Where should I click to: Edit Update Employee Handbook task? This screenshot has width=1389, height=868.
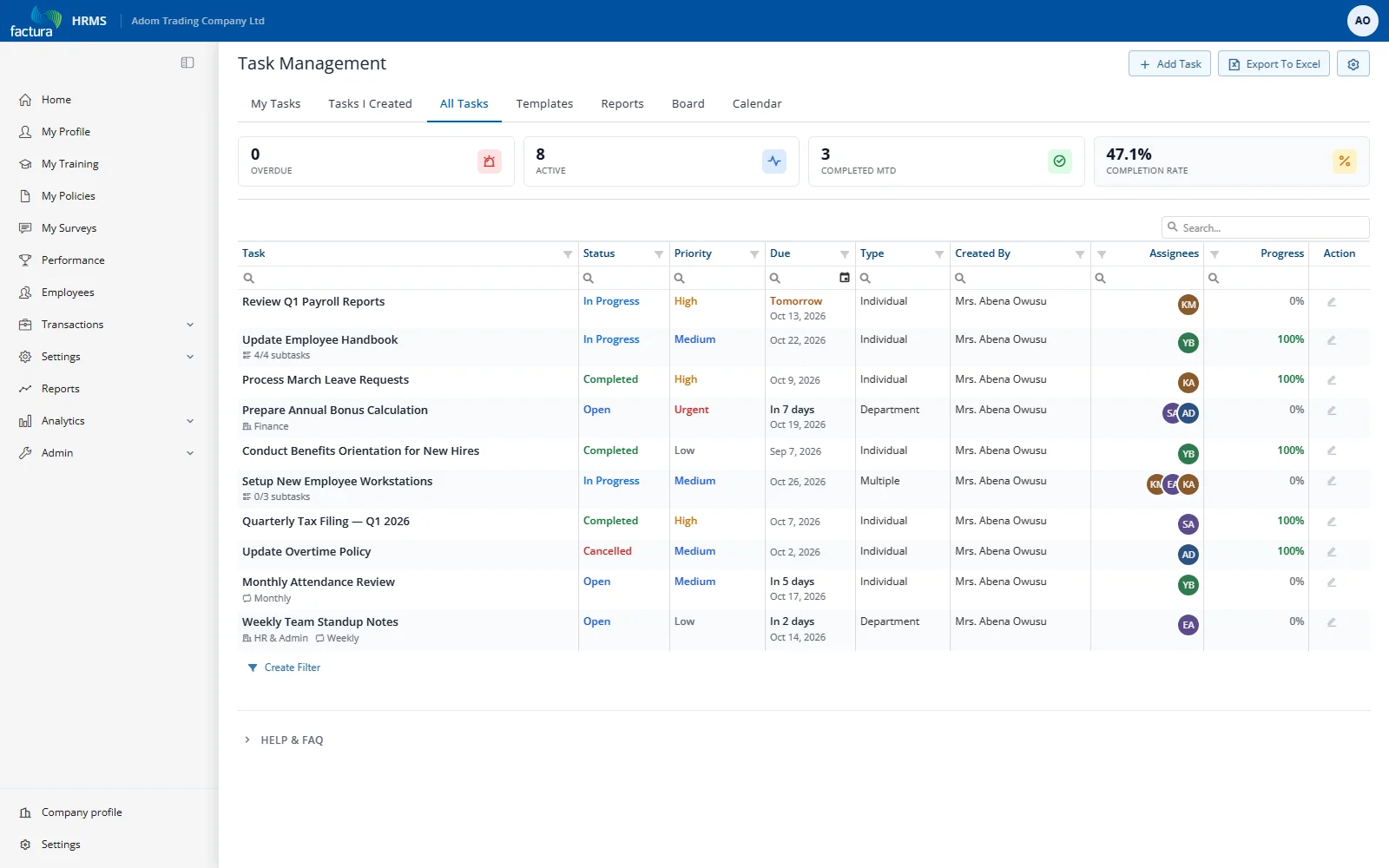(1332, 340)
